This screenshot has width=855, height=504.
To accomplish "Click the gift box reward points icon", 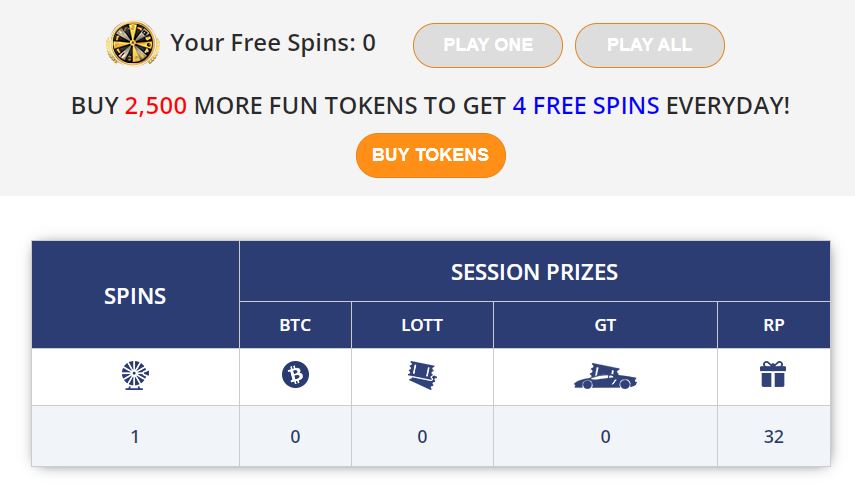I will (773, 374).
